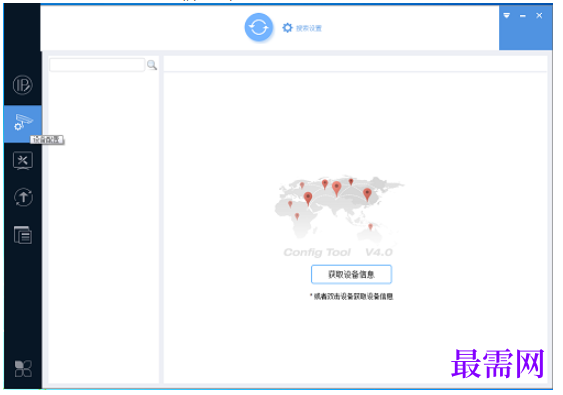Open the title bar dropdown menu arrow
The width and height of the screenshot is (563, 395).
tap(507, 15)
